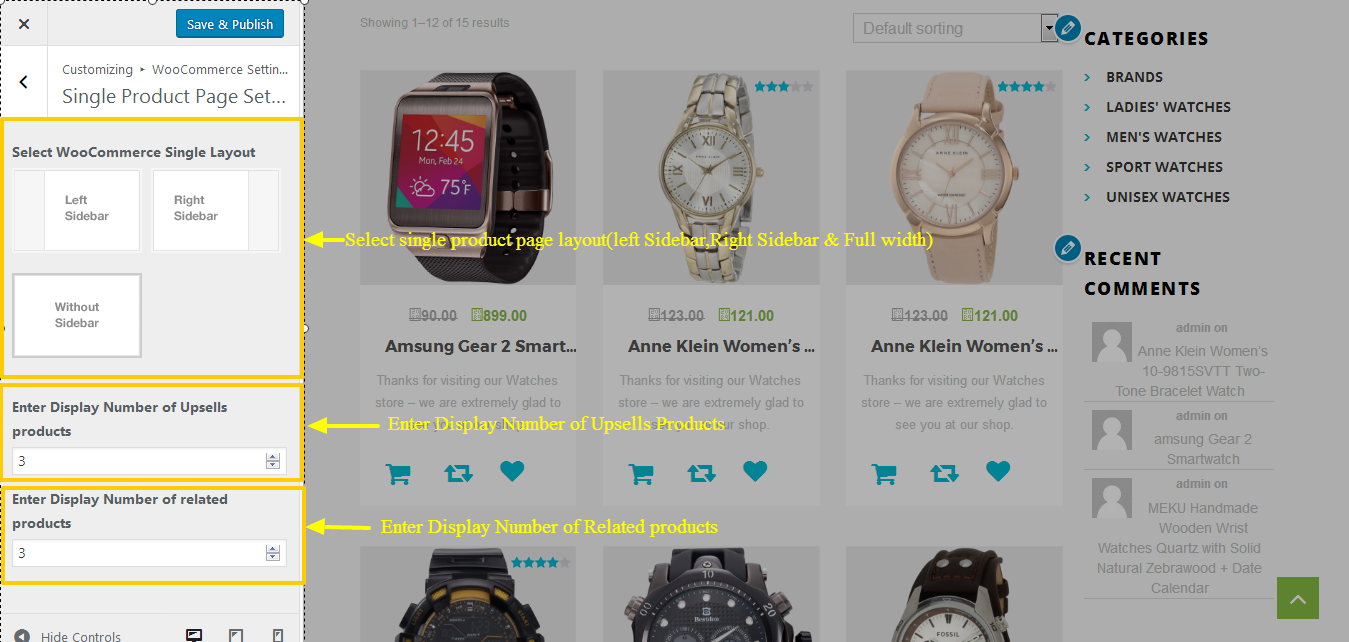The width and height of the screenshot is (1349, 642).
Task: Open the Default sorting dropdown
Action: pos(955,28)
